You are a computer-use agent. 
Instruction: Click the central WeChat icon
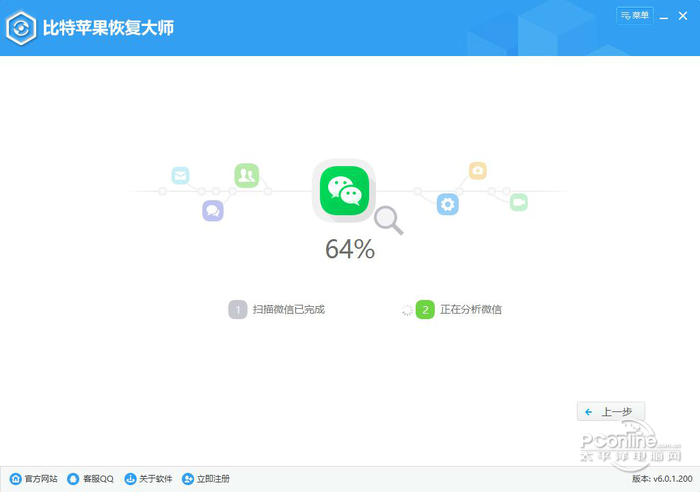pos(344,191)
